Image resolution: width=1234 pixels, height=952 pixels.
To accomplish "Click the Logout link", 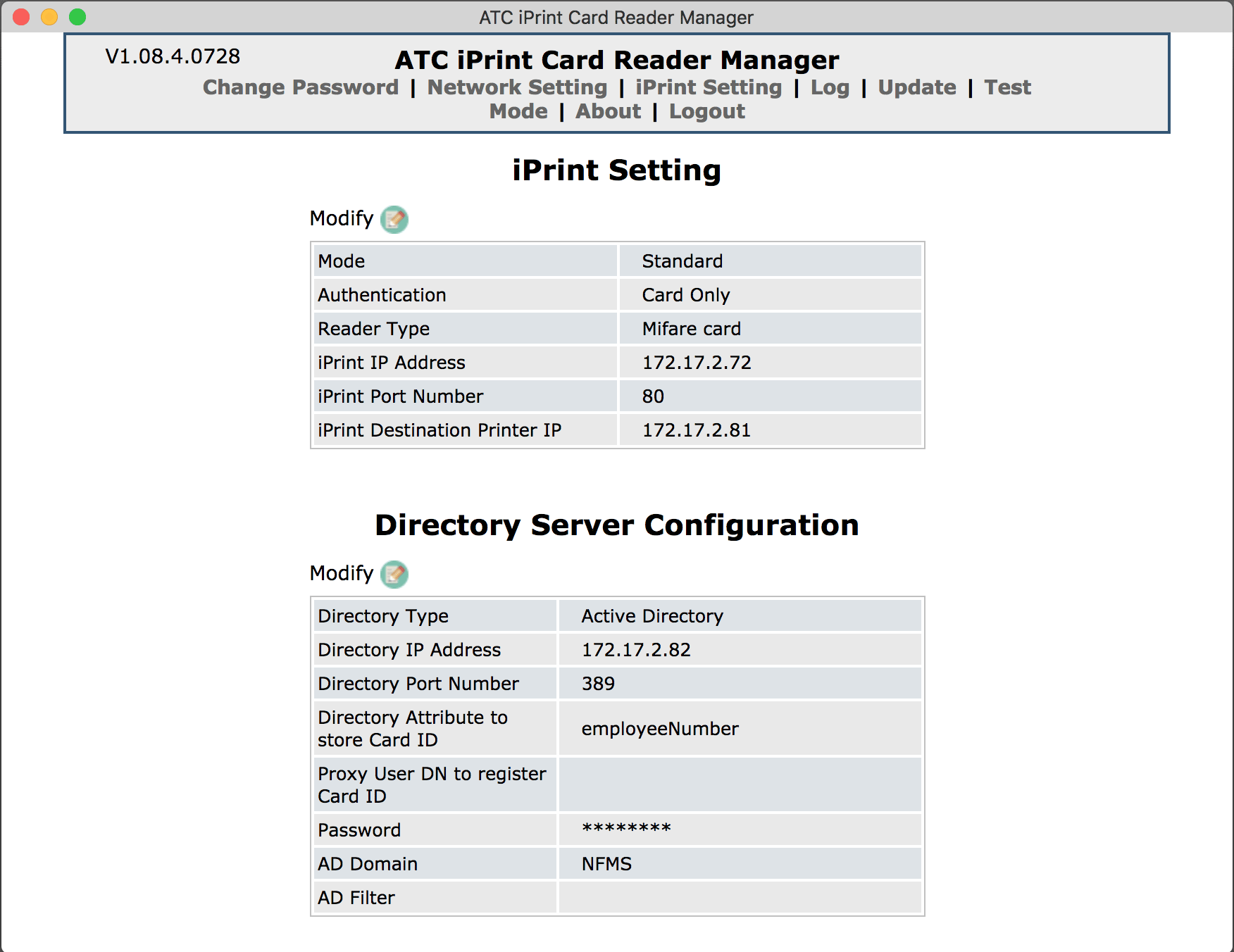I will coord(706,111).
